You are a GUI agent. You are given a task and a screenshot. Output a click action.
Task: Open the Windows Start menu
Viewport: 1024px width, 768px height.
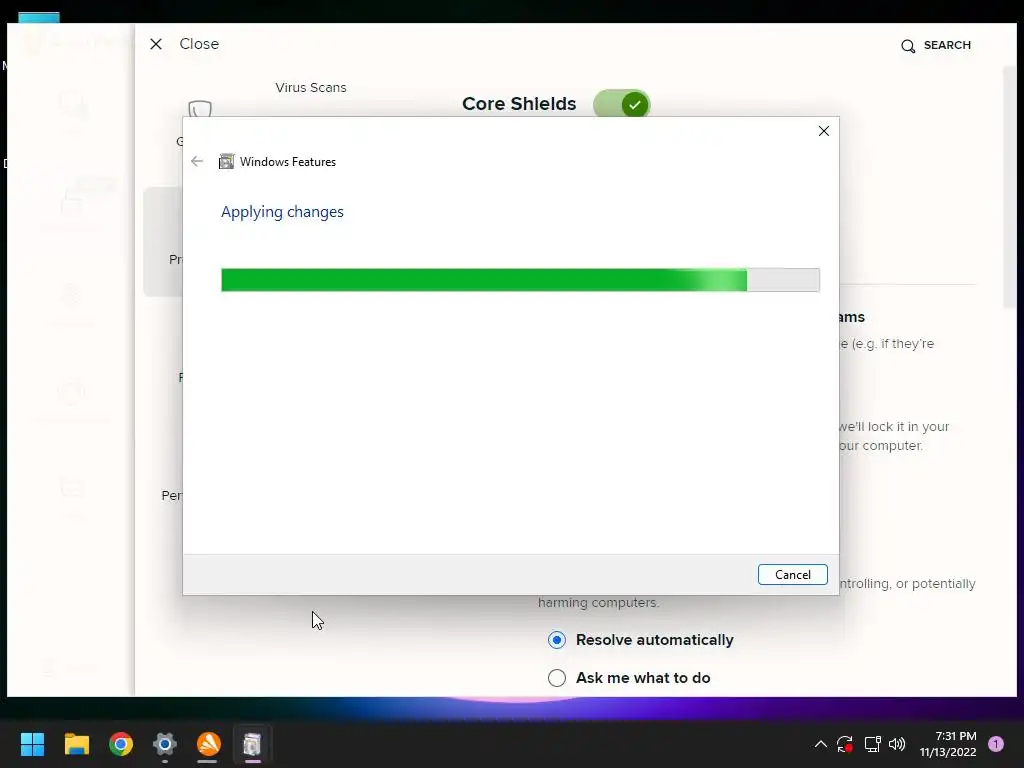pos(32,744)
